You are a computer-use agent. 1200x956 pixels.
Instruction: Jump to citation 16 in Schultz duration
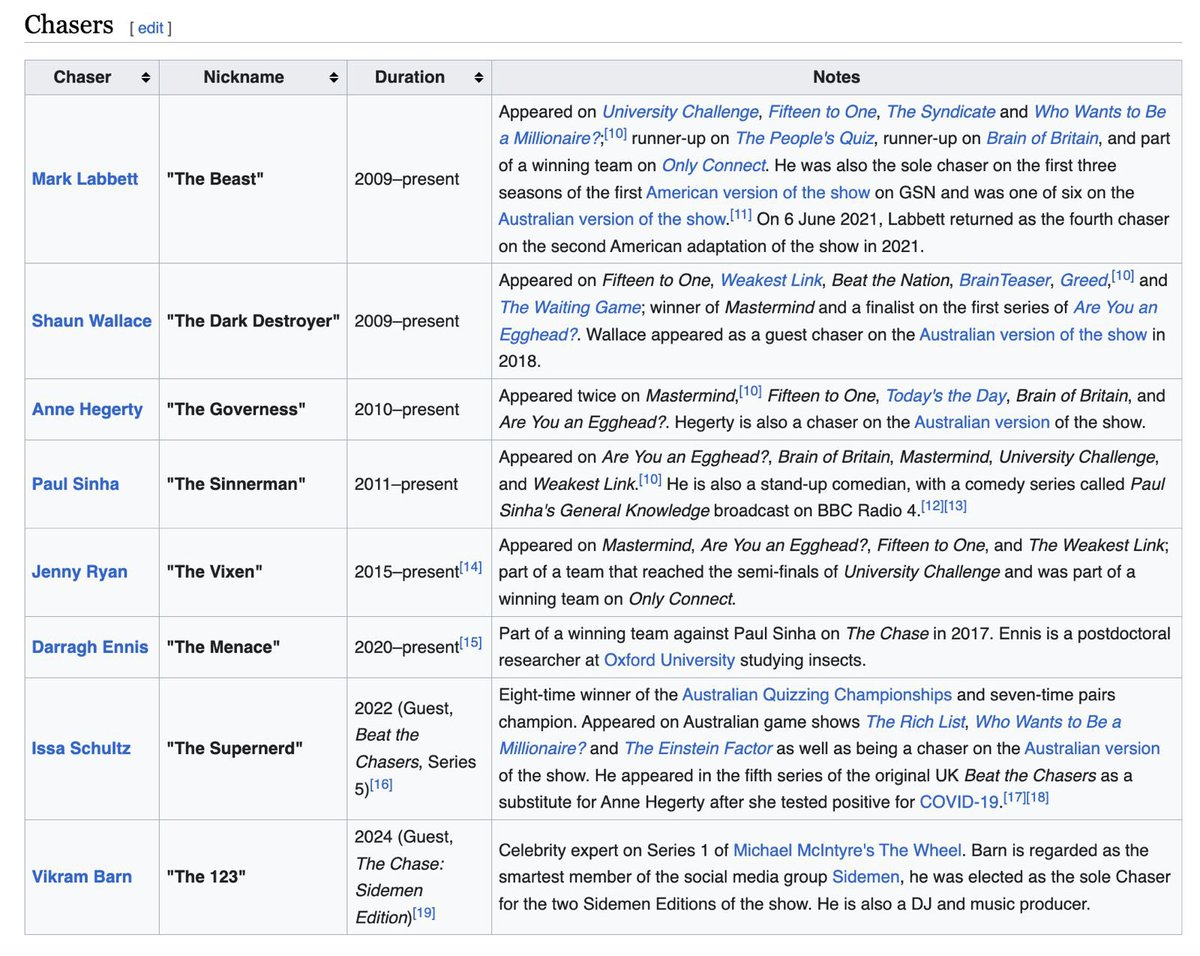point(381,784)
